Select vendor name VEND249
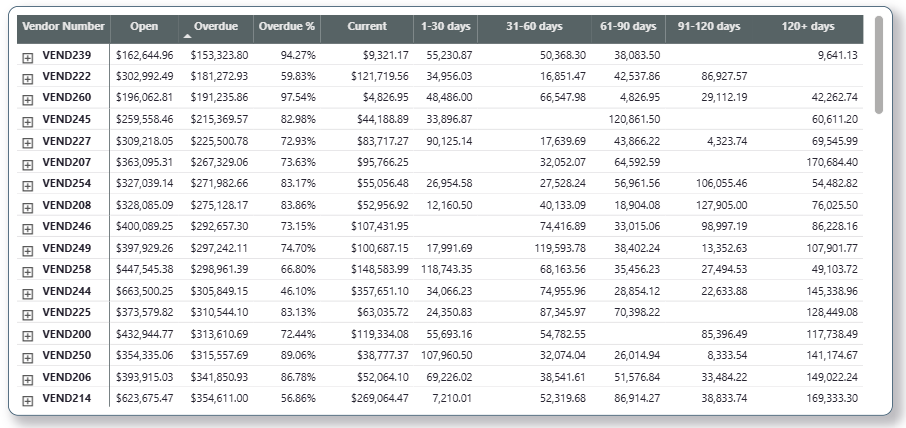Screen dimensions: 906x428 coord(66,248)
